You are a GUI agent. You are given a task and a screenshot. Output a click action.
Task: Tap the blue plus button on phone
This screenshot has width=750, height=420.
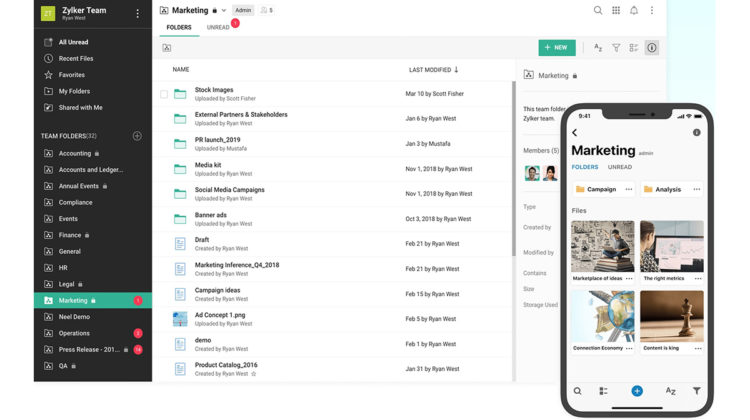coord(637,391)
